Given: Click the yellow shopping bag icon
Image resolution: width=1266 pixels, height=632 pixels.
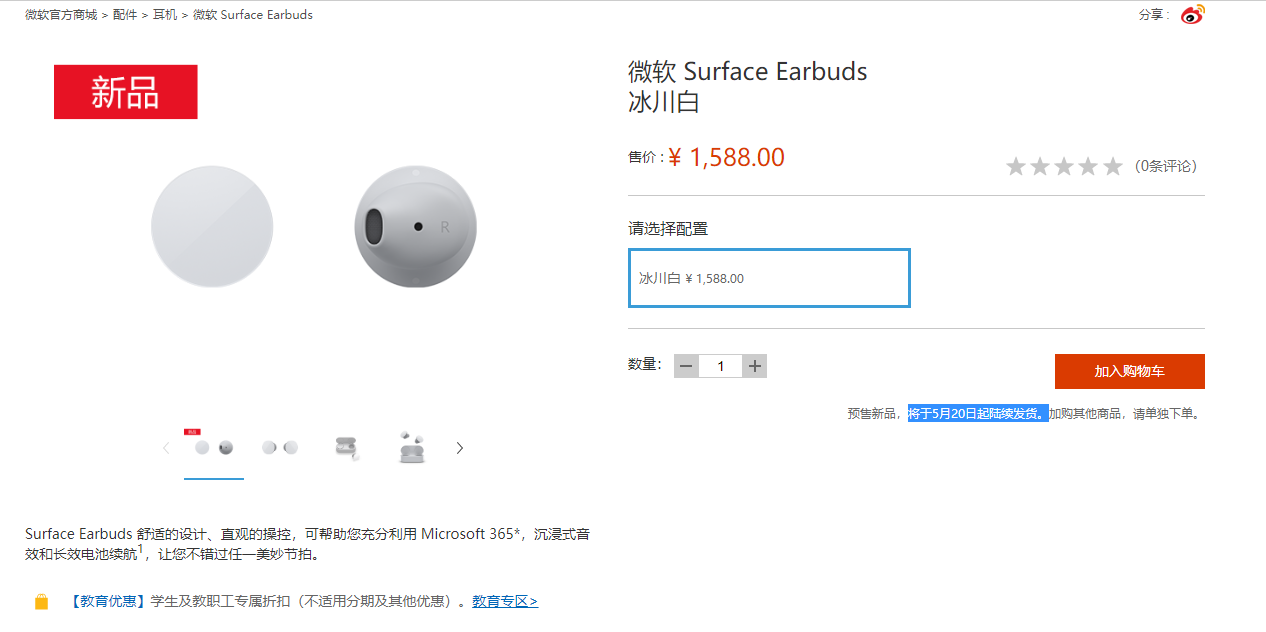Looking at the screenshot, I should (x=41, y=602).
